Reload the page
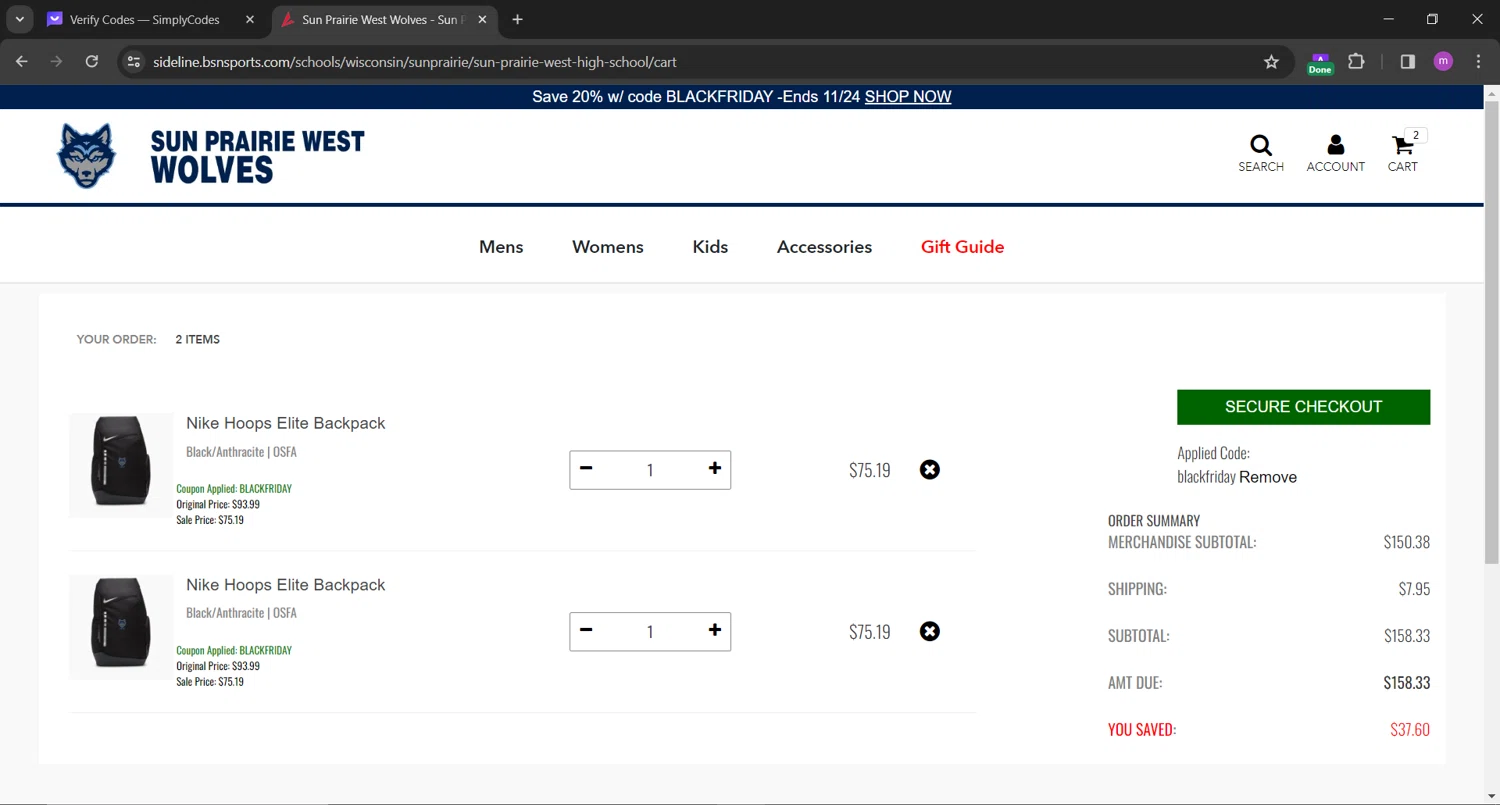The height and width of the screenshot is (805, 1500). 92,62
